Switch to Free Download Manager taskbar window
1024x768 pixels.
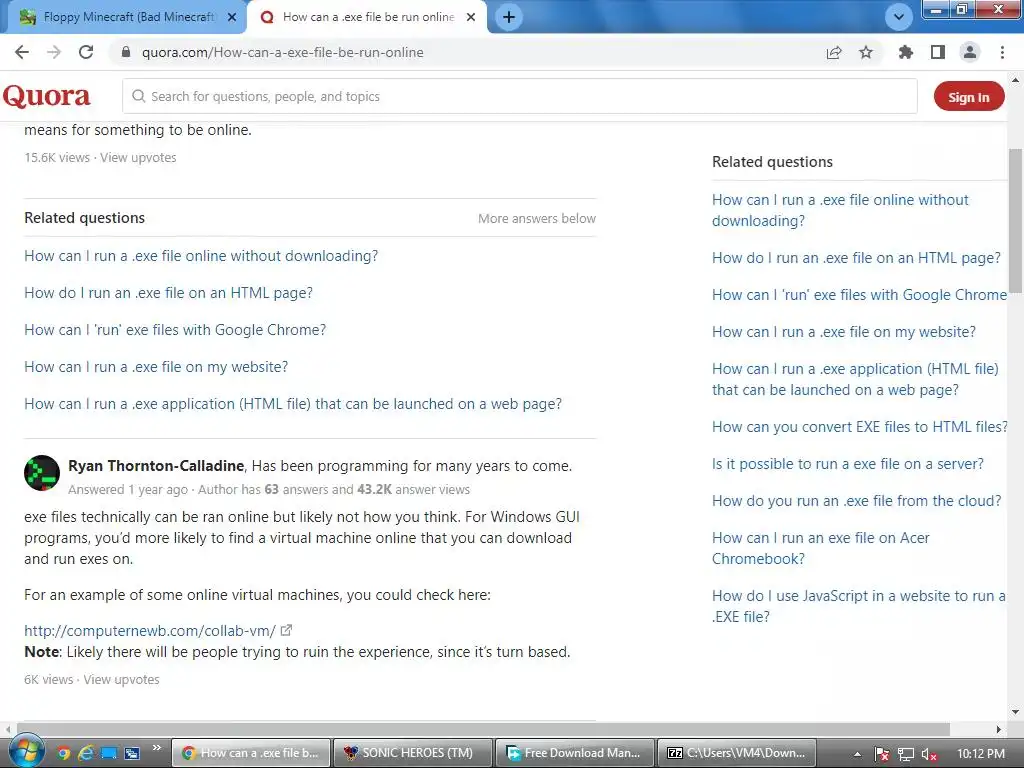[574, 753]
